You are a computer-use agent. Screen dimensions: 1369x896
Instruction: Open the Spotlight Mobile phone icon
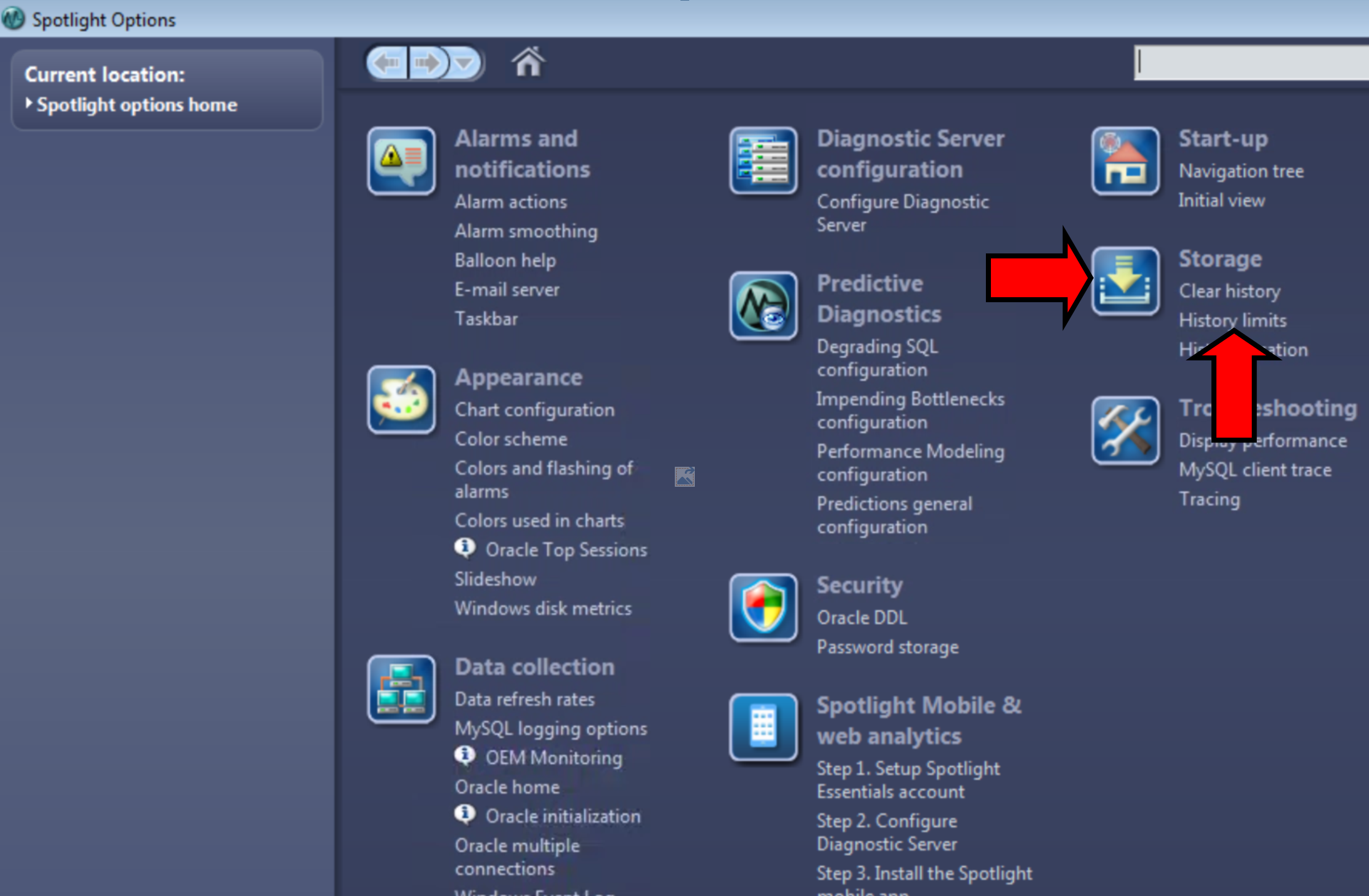coord(763,727)
